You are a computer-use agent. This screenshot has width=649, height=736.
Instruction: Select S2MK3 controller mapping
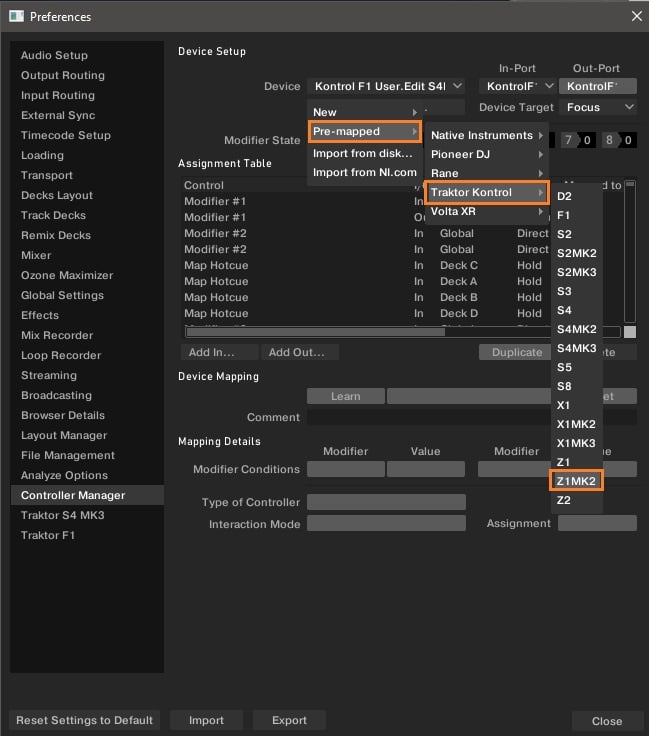click(x=577, y=272)
